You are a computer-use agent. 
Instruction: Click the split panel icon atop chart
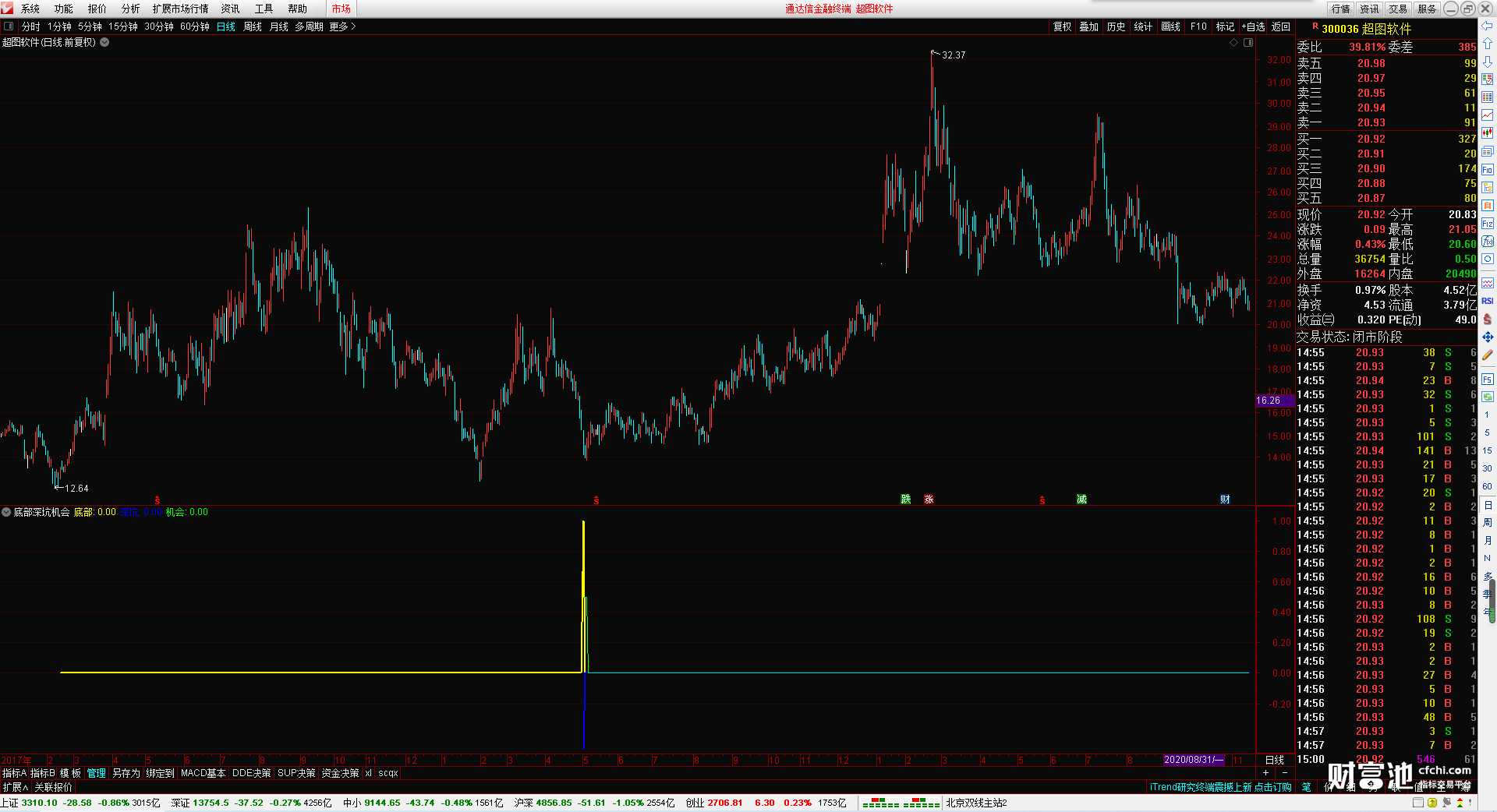1248,42
